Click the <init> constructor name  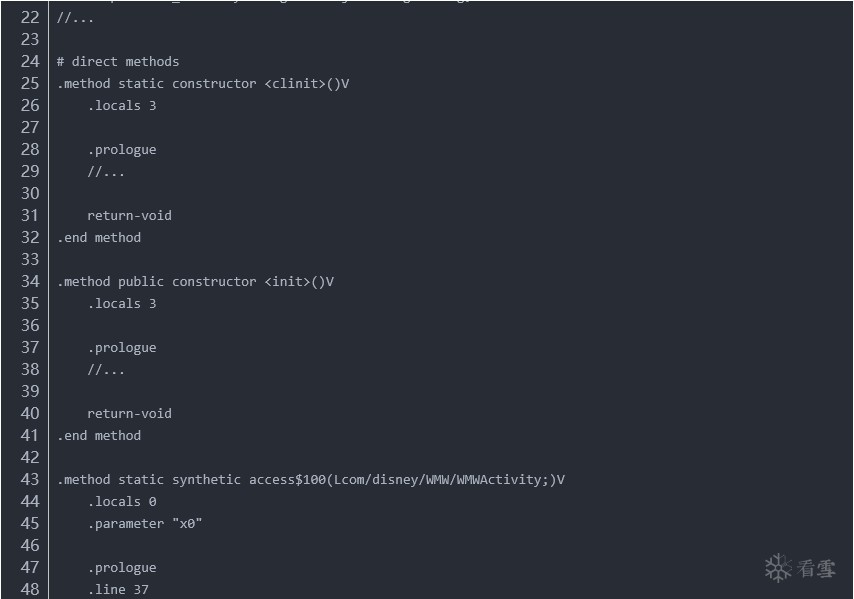pos(288,281)
